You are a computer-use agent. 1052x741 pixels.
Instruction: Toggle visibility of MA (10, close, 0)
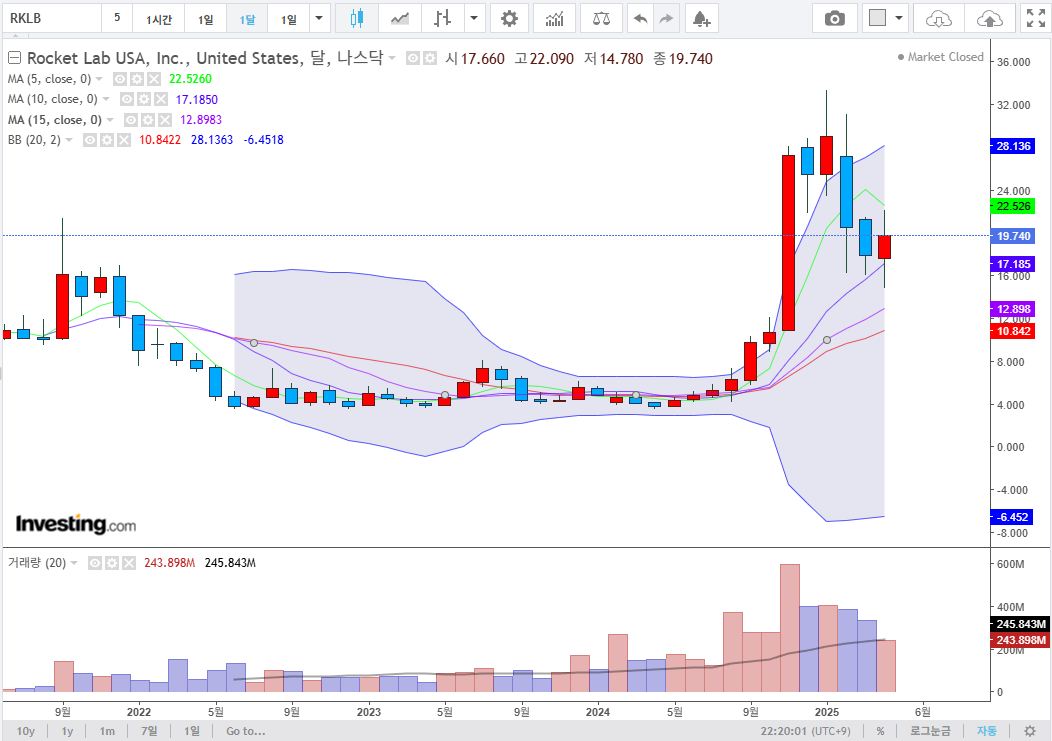[127, 99]
